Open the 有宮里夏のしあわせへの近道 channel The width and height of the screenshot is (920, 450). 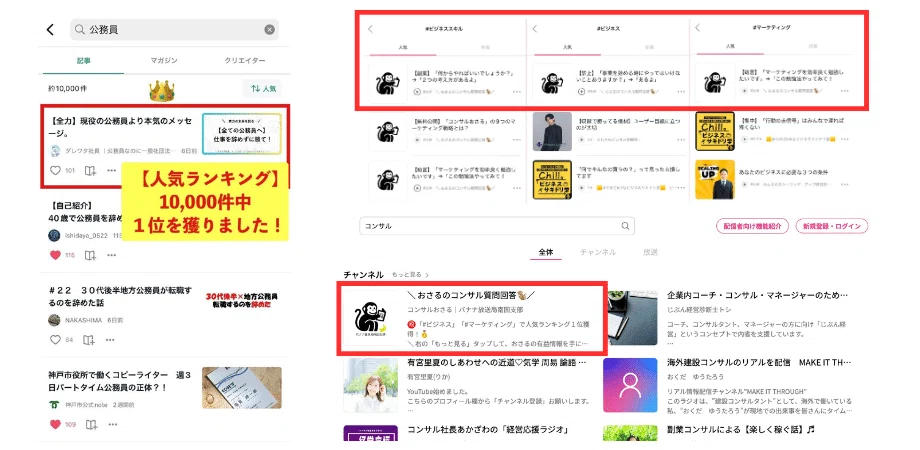496,363
